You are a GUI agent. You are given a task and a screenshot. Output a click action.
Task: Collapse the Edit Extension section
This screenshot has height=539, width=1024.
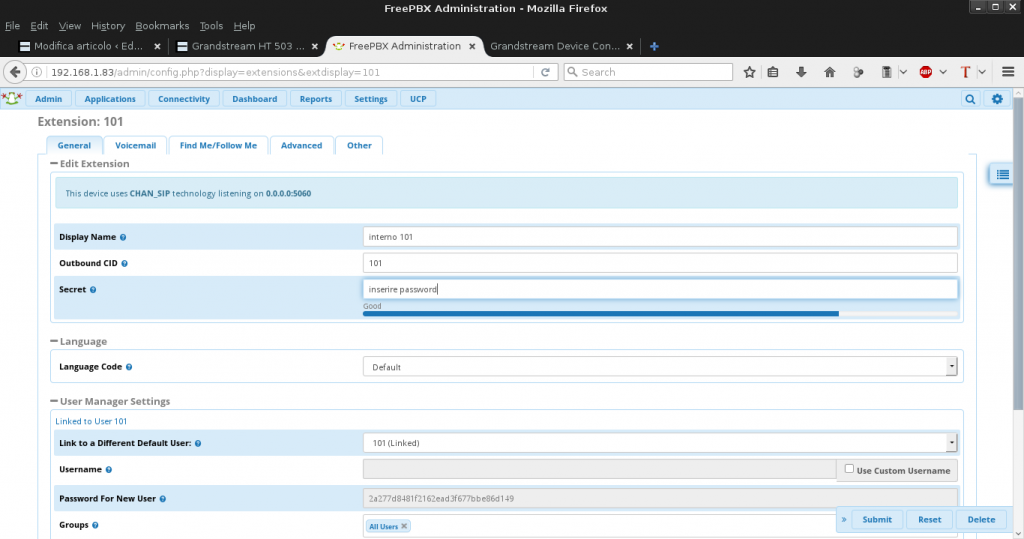(54, 163)
